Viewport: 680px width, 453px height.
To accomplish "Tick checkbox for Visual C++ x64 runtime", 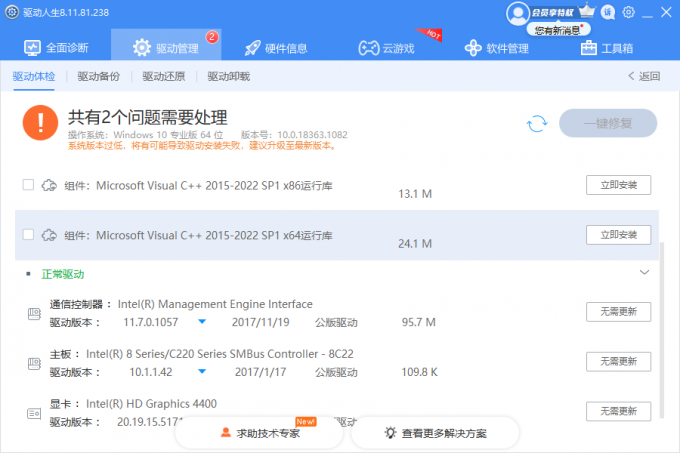I will coord(28,235).
